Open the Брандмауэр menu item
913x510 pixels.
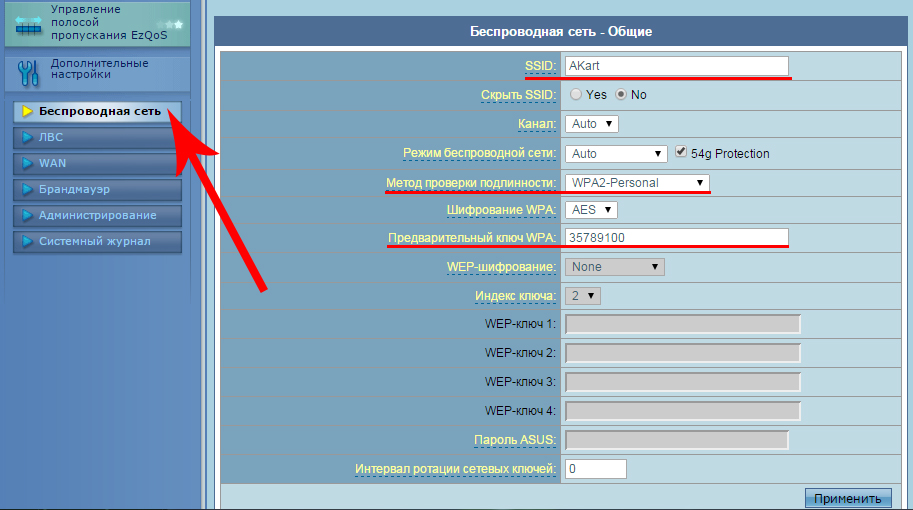[97, 189]
